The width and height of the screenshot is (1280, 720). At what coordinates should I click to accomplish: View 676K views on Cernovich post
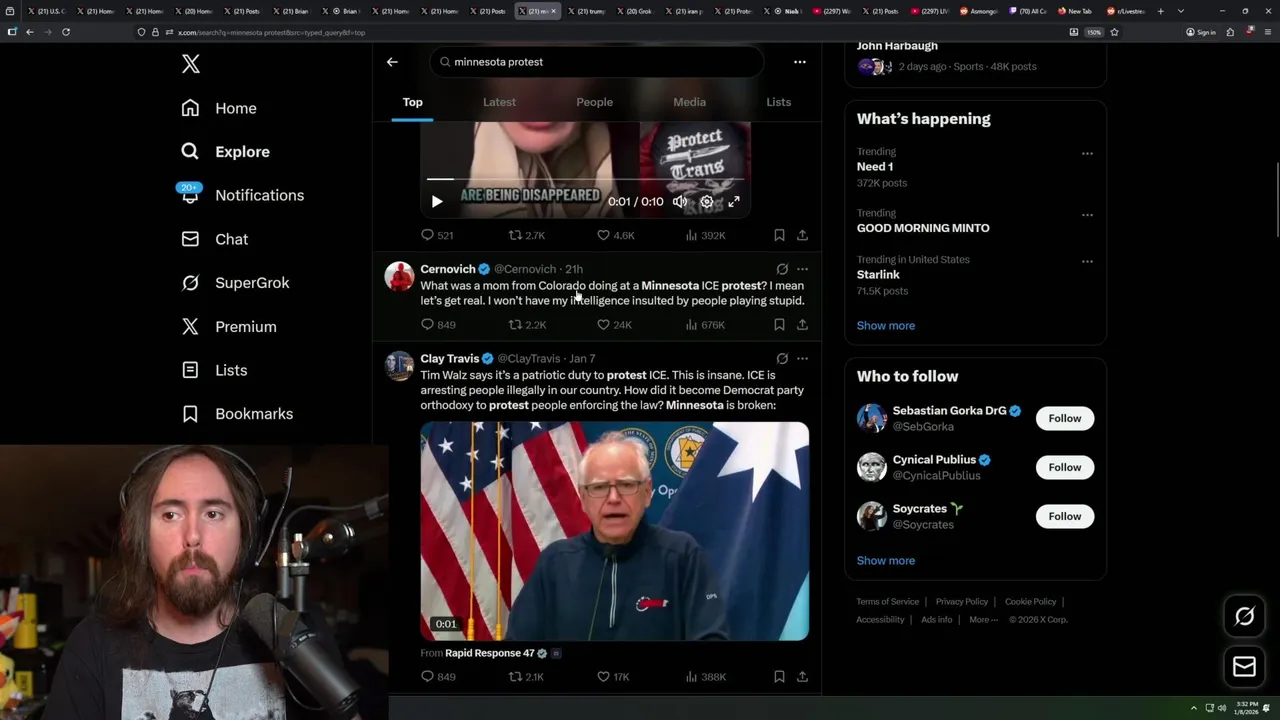pos(705,325)
